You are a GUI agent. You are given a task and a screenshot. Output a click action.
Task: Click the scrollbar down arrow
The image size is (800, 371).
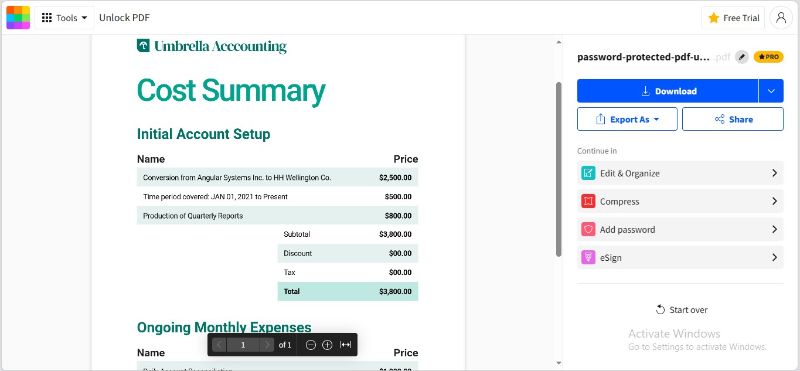(x=558, y=363)
